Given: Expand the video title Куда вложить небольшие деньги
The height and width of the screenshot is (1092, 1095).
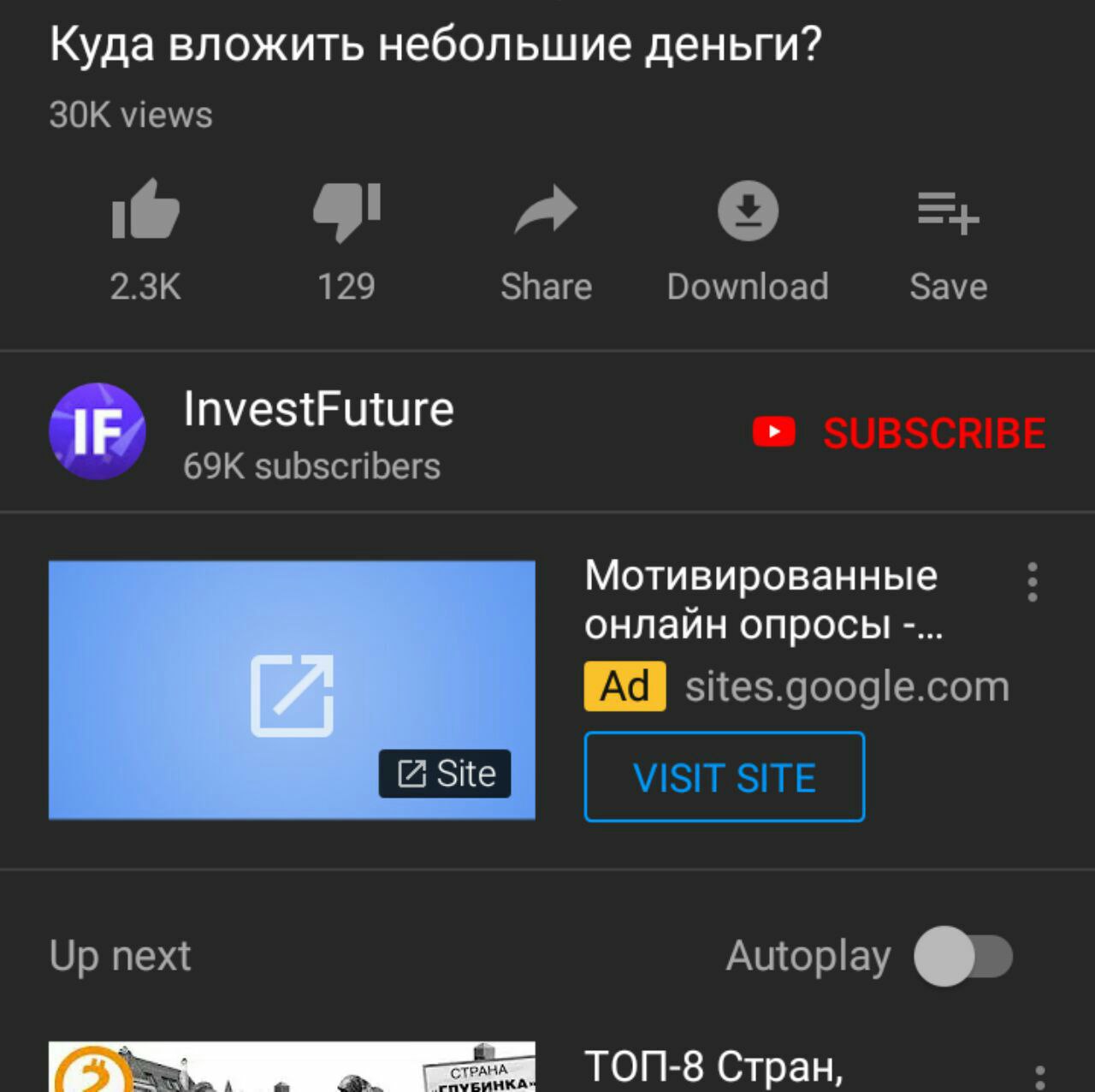Looking at the screenshot, I should coord(435,45).
